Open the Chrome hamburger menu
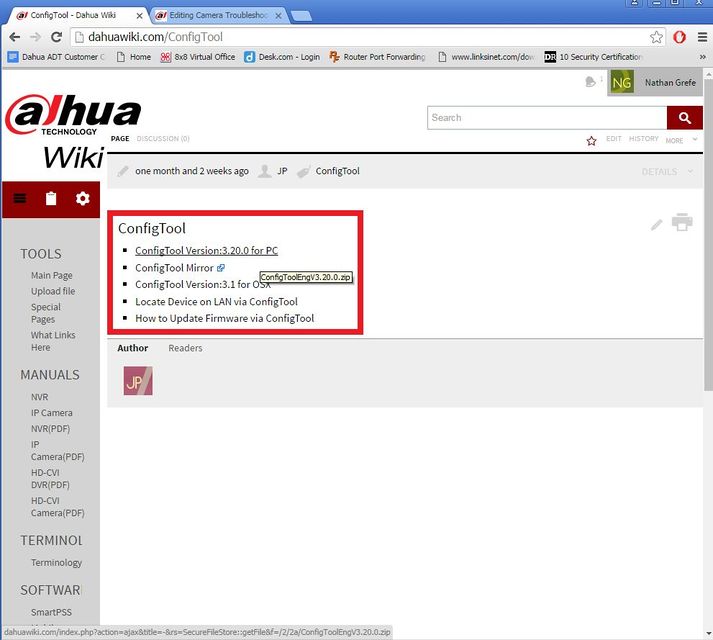This screenshot has width=713, height=640. [x=702, y=37]
